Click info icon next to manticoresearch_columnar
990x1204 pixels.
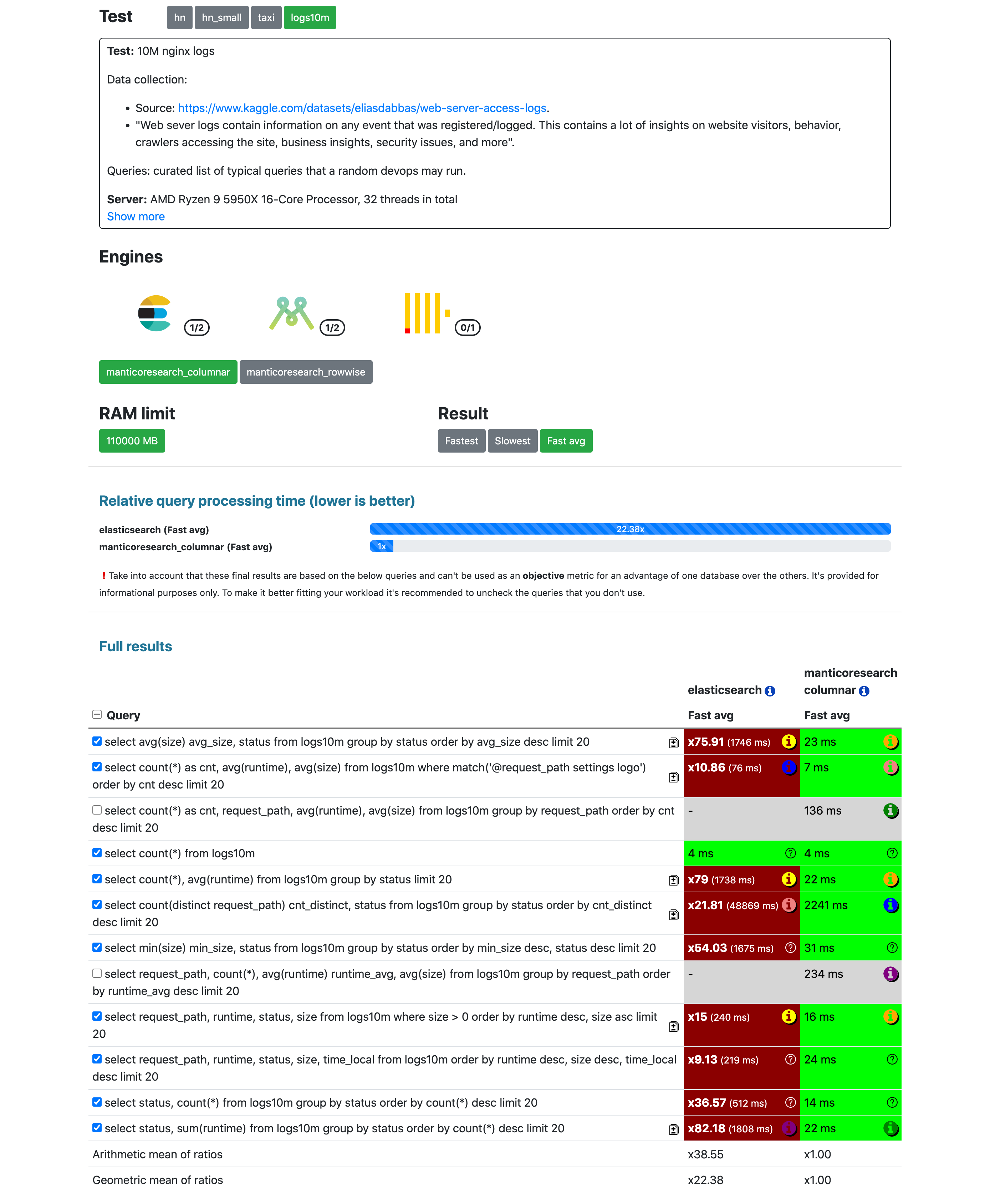pos(864,690)
